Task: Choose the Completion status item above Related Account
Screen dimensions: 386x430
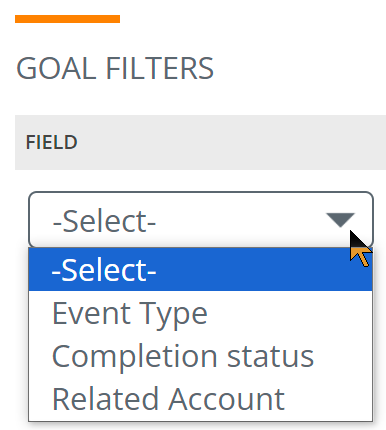Action: pos(200,356)
